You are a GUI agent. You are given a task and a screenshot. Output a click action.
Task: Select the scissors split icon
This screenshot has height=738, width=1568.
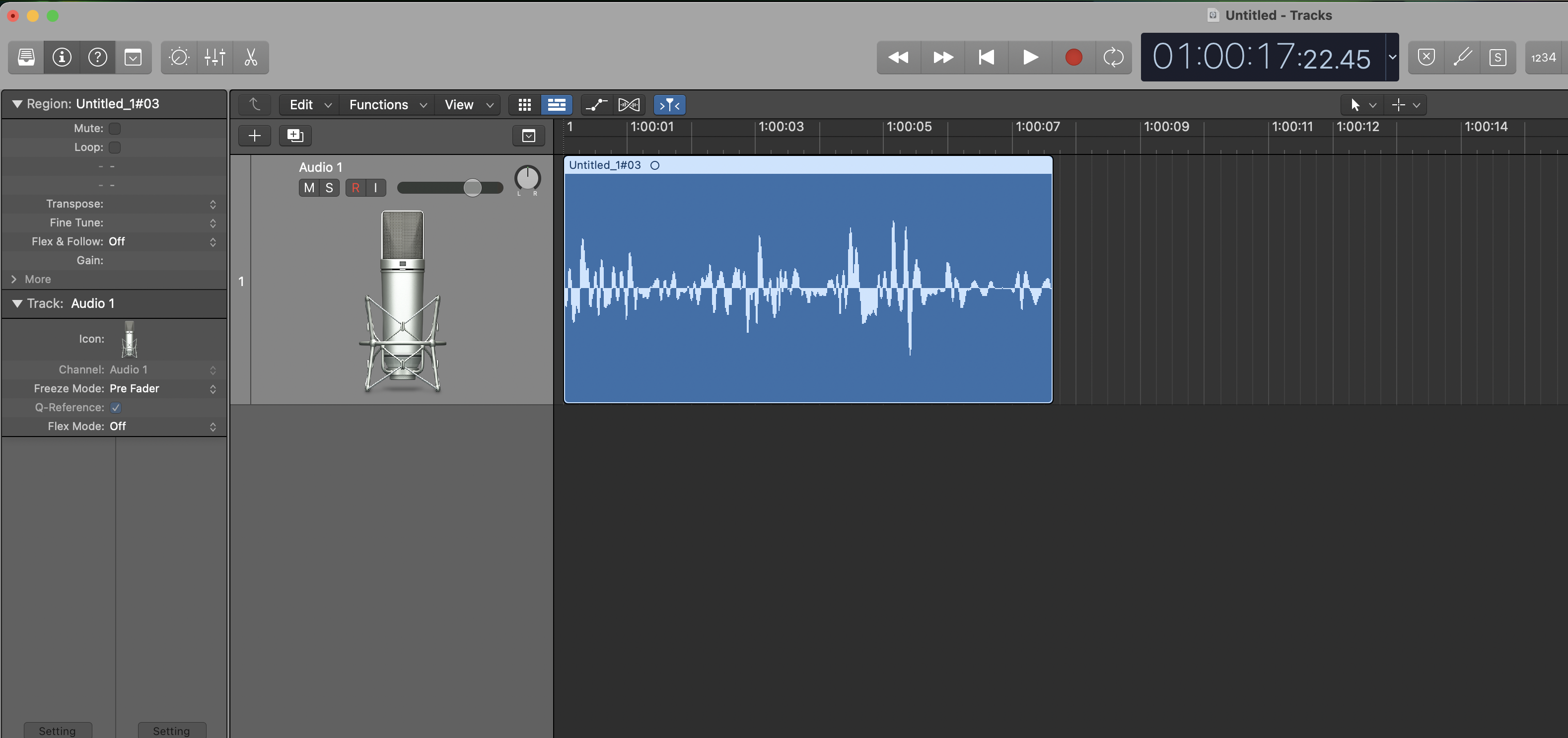(x=251, y=57)
